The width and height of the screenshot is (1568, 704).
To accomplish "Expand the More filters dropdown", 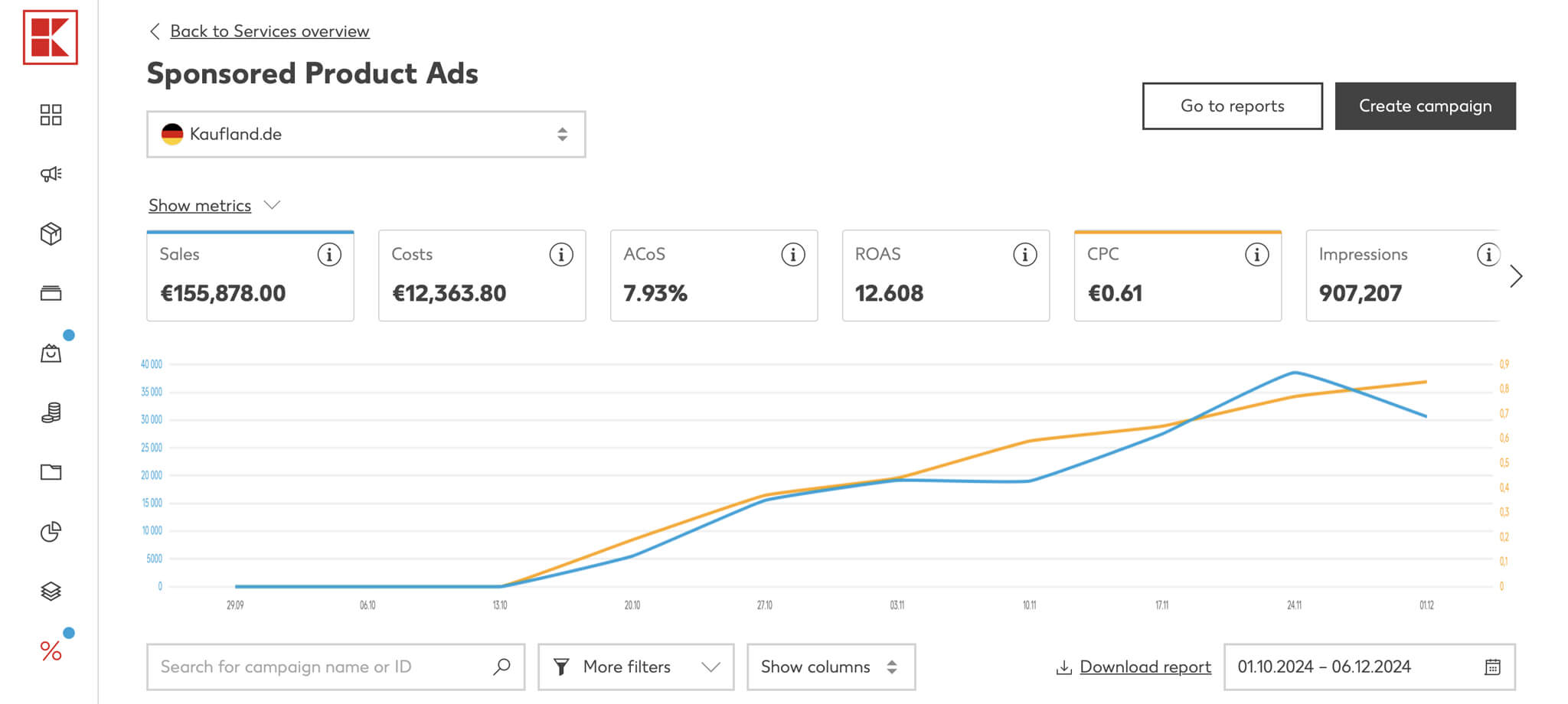I will (x=635, y=667).
